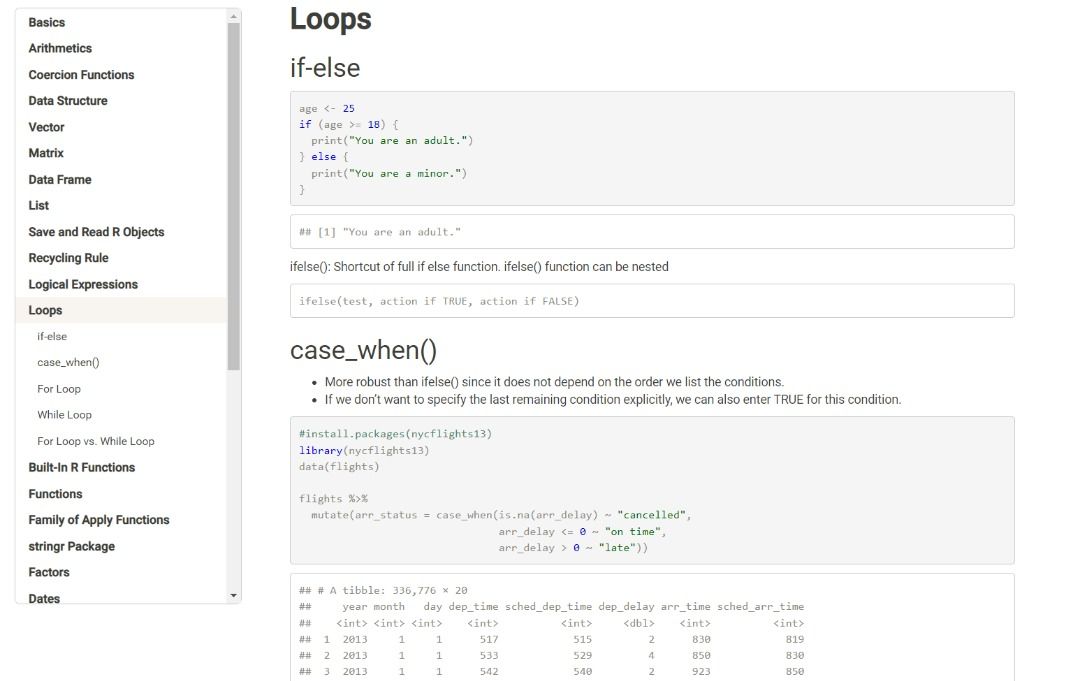The width and height of the screenshot is (1080, 681).
Task: Navigate to Built-In R Functions
Action: [x=81, y=467]
